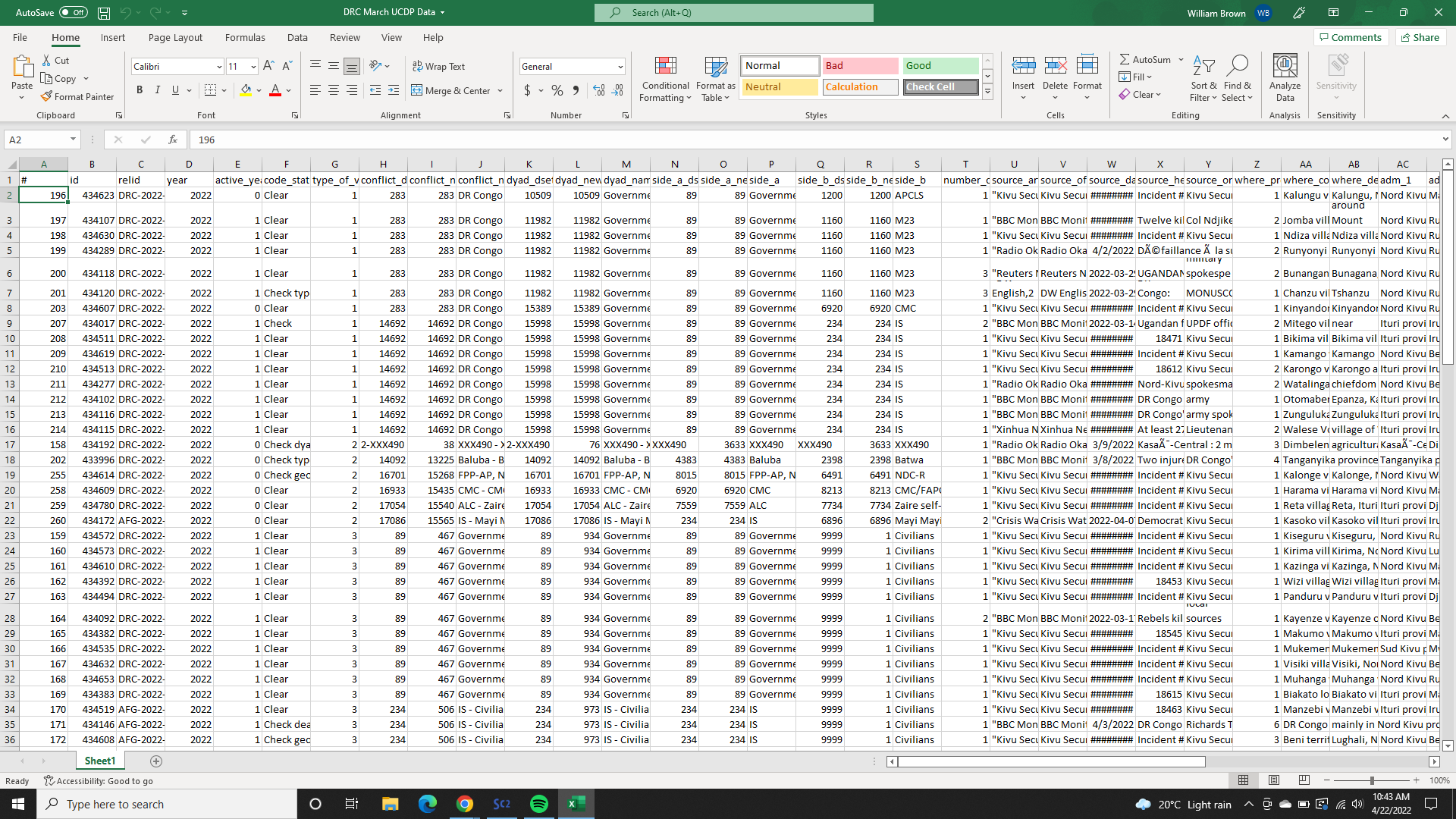Image resolution: width=1456 pixels, height=819 pixels.
Task: Click the Save icon in title bar
Action: click(104, 13)
